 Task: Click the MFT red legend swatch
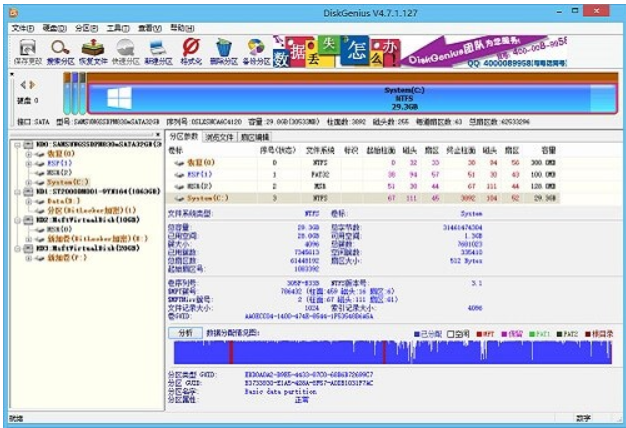(x=479, y=334)
